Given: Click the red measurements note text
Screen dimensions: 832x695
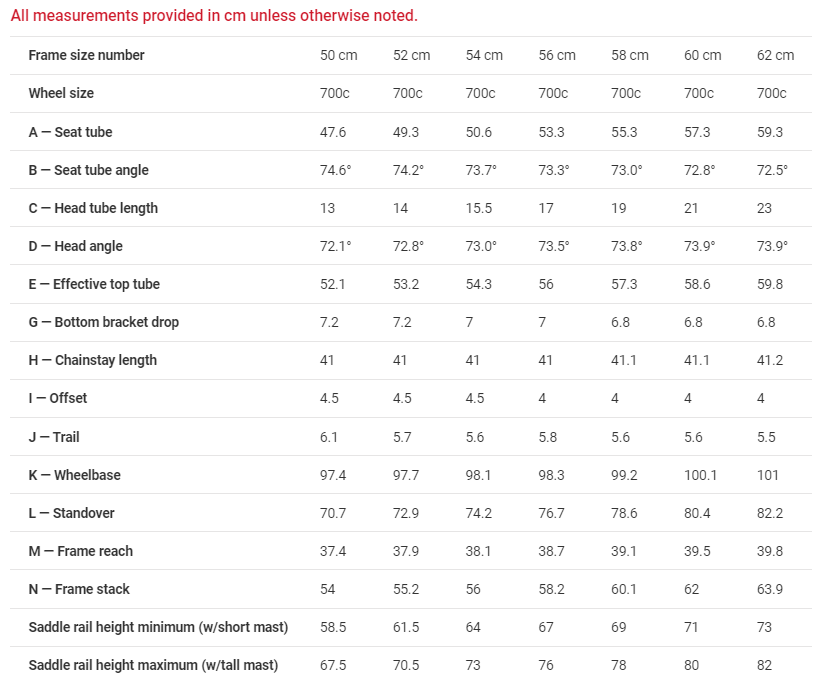Looking at the screenshot, I should click(x=214, y=15).
